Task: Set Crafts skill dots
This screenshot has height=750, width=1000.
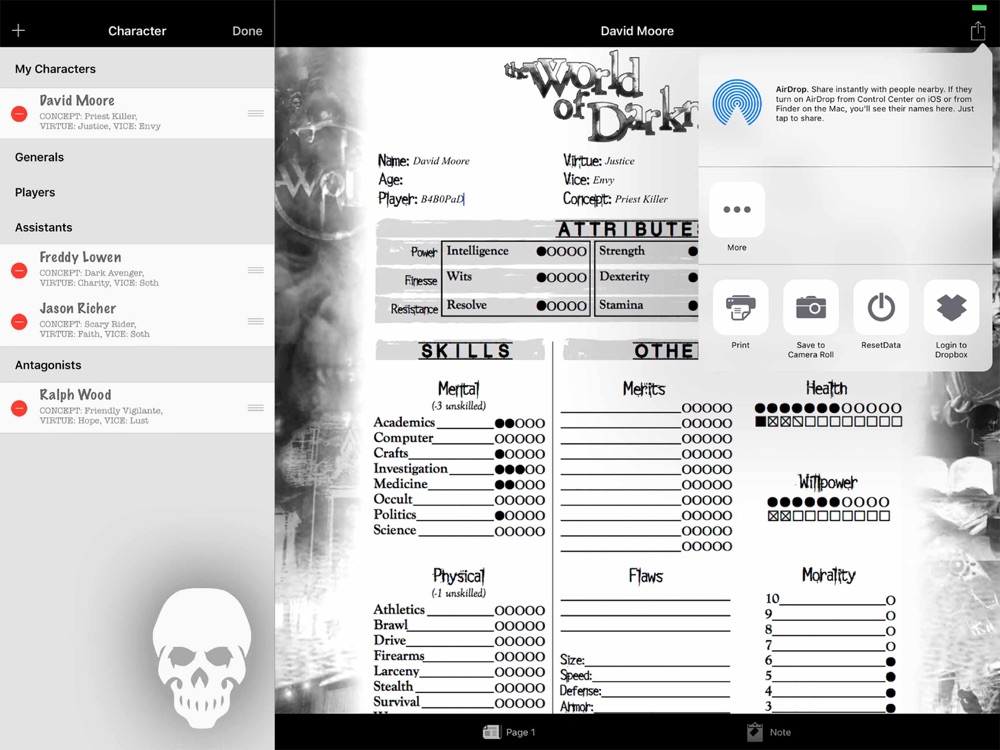Action: 520,454
